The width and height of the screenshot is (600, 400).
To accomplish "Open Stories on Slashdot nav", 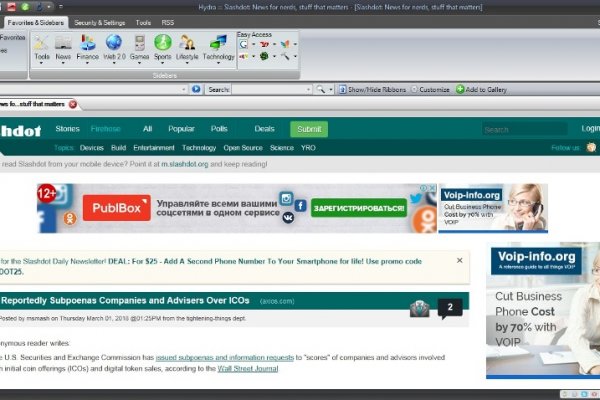I will coord(67,129).
